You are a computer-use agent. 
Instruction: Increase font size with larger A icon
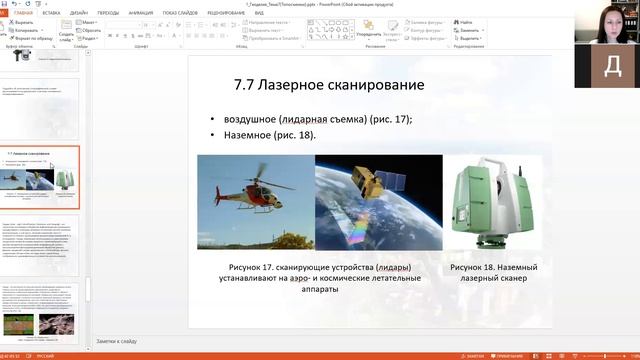[160, 25]
